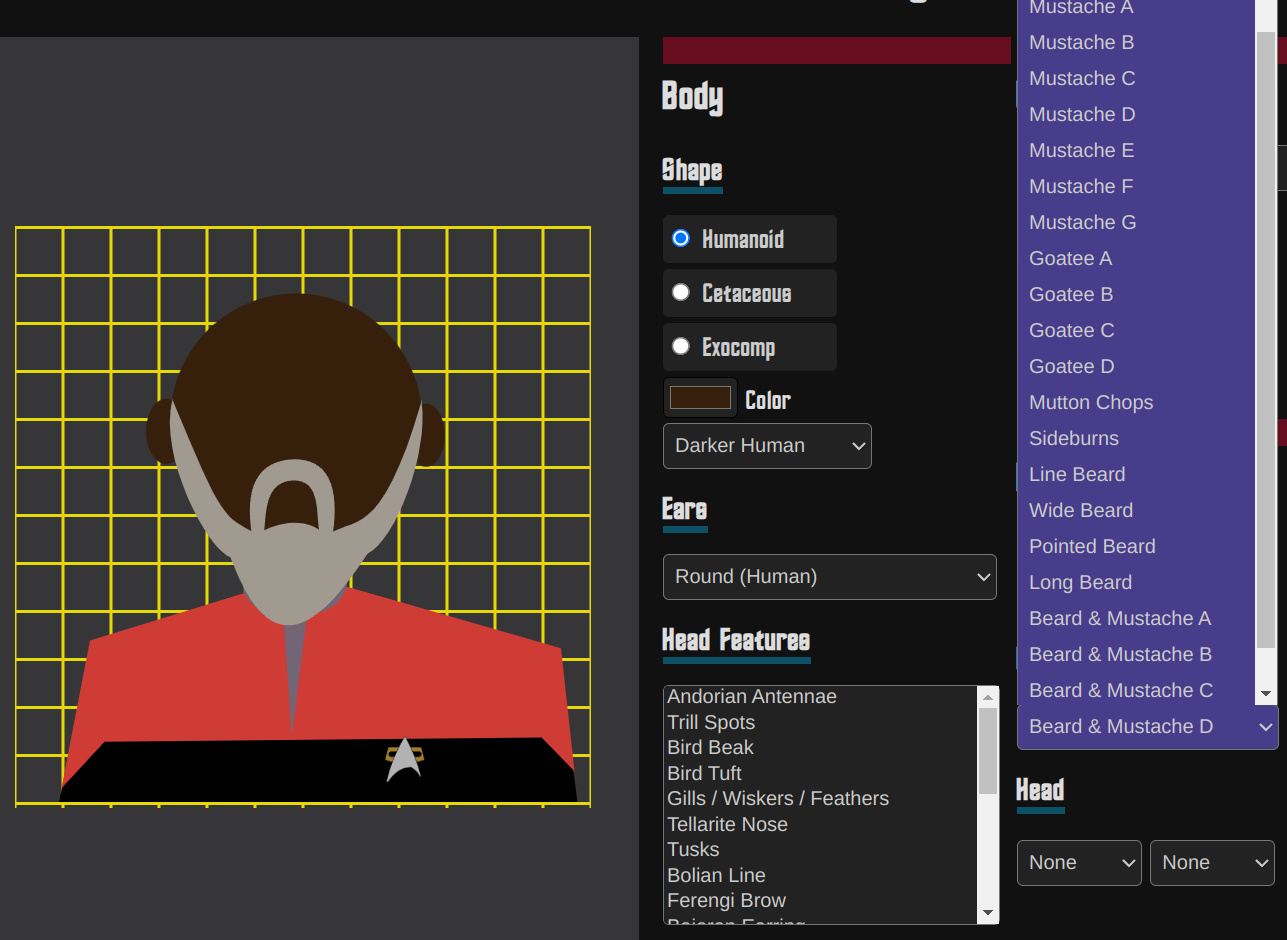Select Tellarite Nose head feature
This screenshot has height=940, width=1287.
pos(821,824)
